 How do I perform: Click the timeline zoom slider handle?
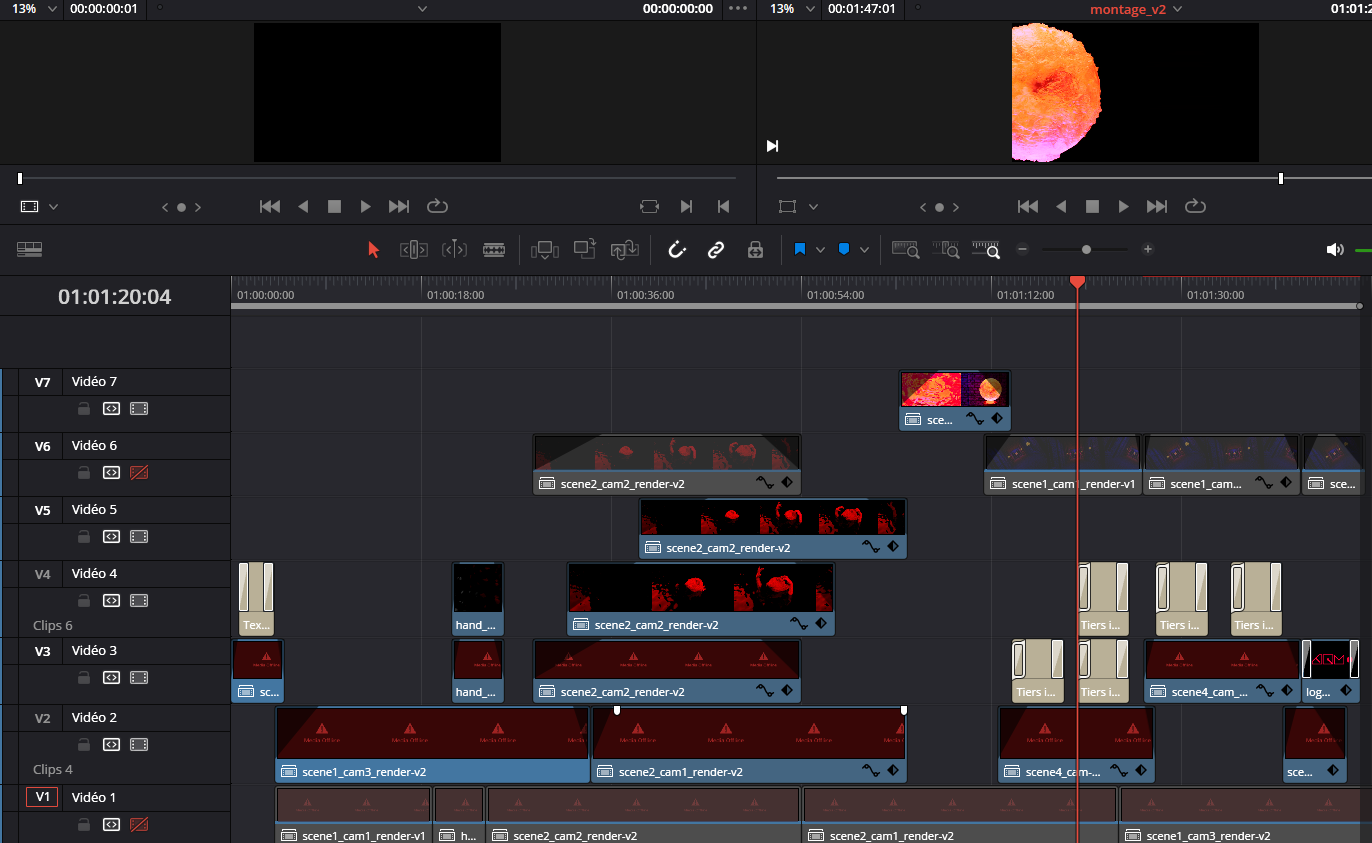(1086, 250)
